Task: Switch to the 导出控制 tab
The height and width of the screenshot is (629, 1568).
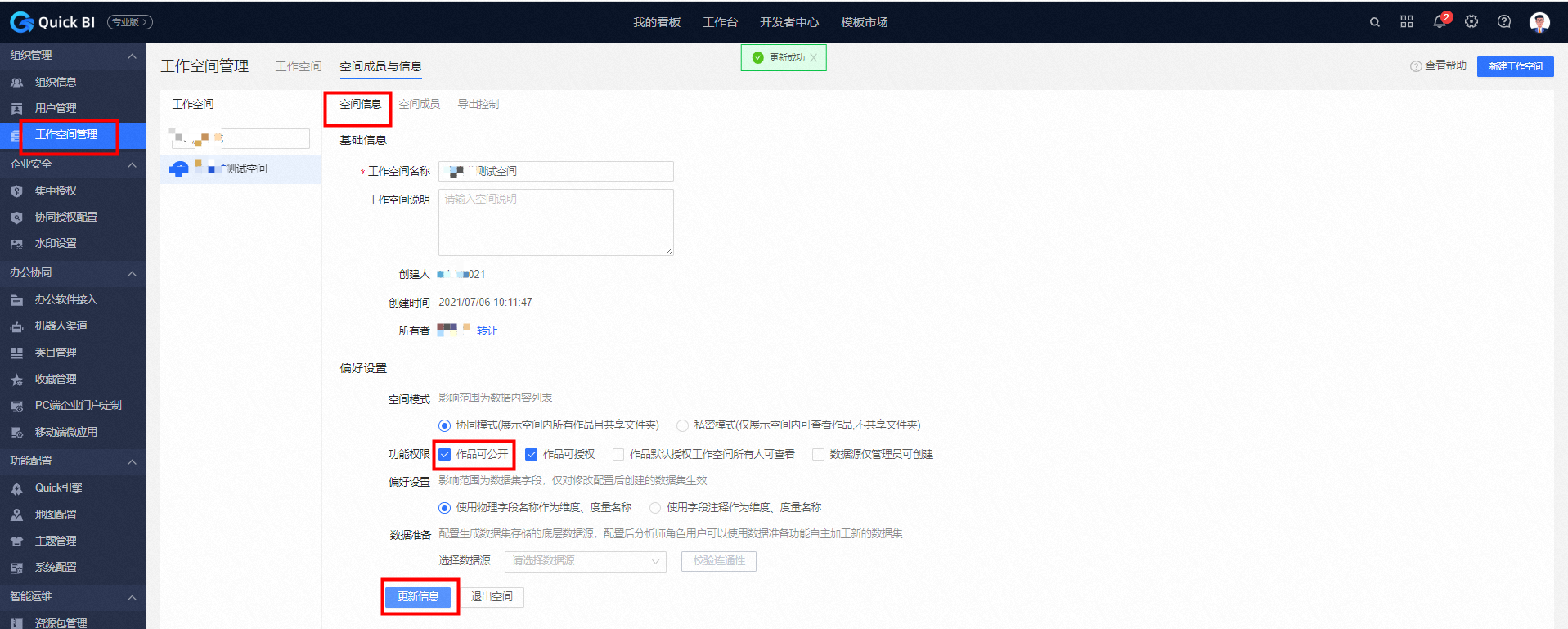Action: point(478,104)
